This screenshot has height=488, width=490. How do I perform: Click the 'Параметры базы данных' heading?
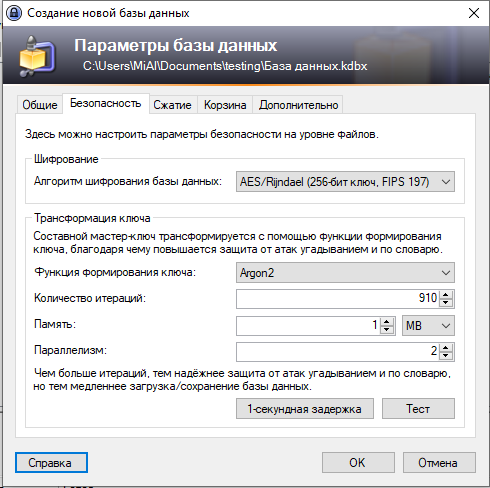[x=175, y=45]
